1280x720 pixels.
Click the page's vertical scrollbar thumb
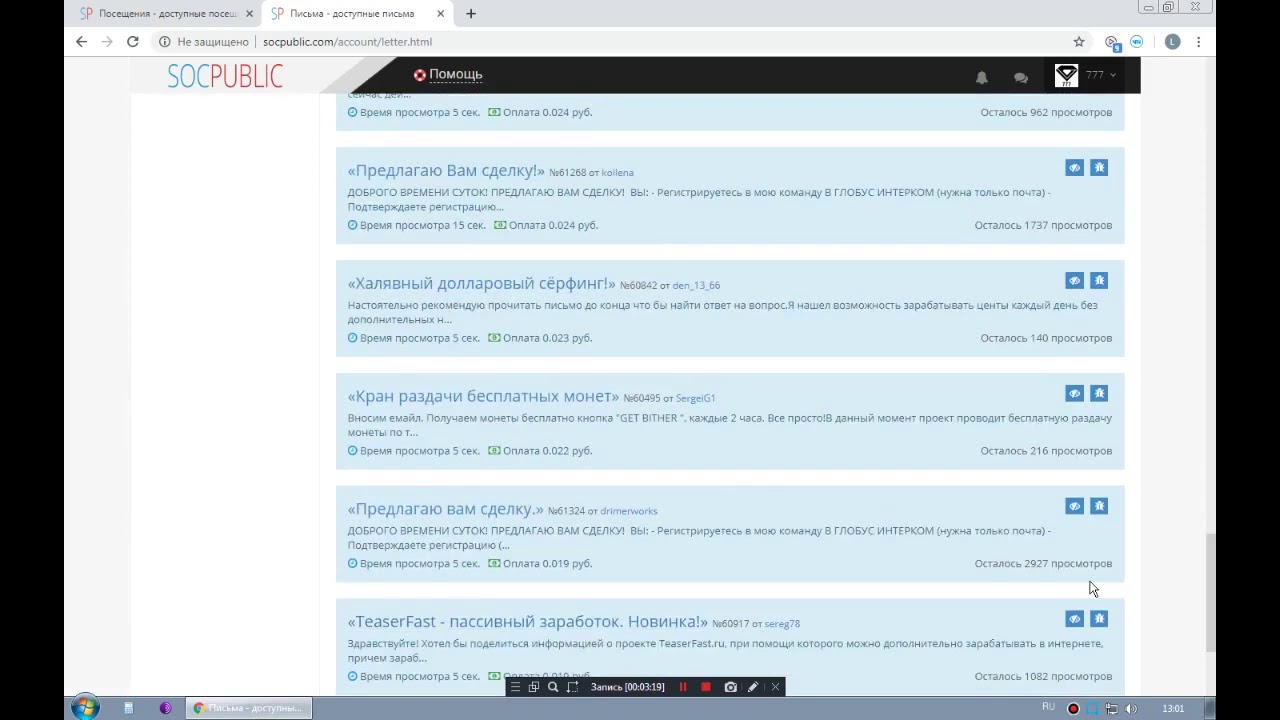1210,592
